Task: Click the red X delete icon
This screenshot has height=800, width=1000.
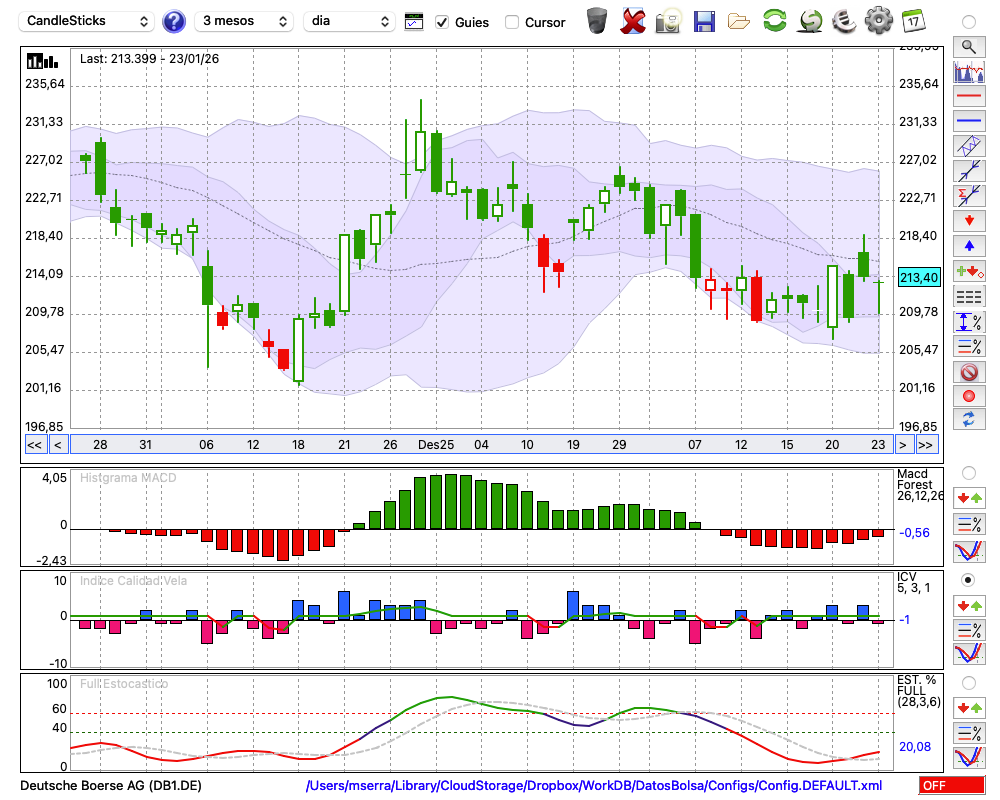Action: coord(633,21)
